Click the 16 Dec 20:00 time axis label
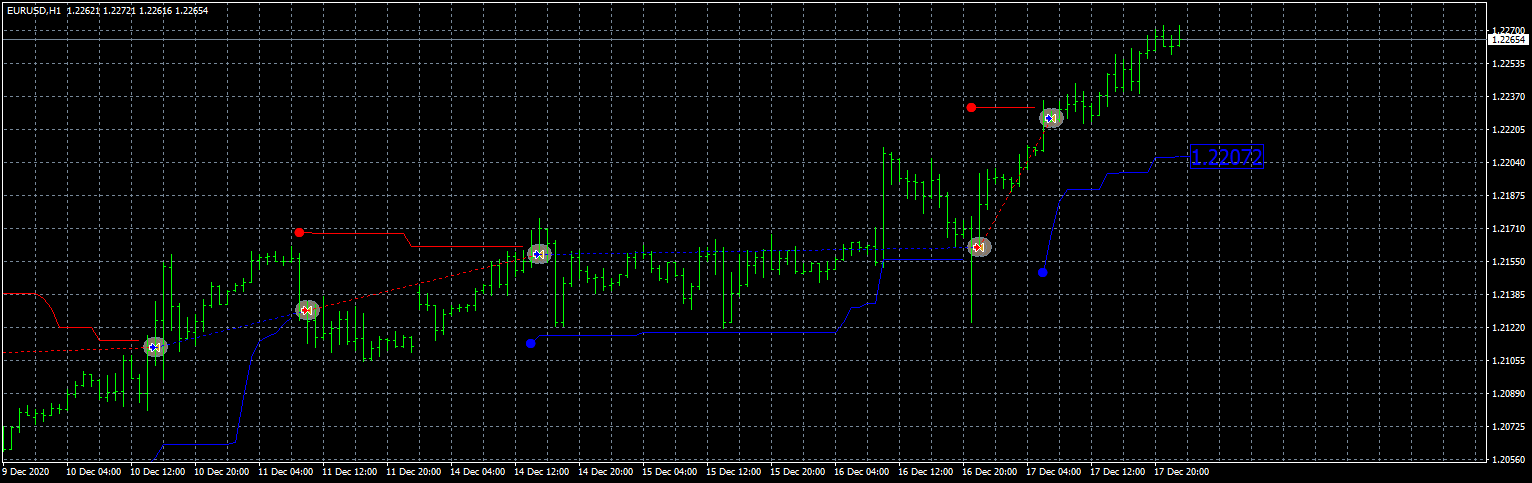The width and height of the screenshot is (1532, 483). 989,470
